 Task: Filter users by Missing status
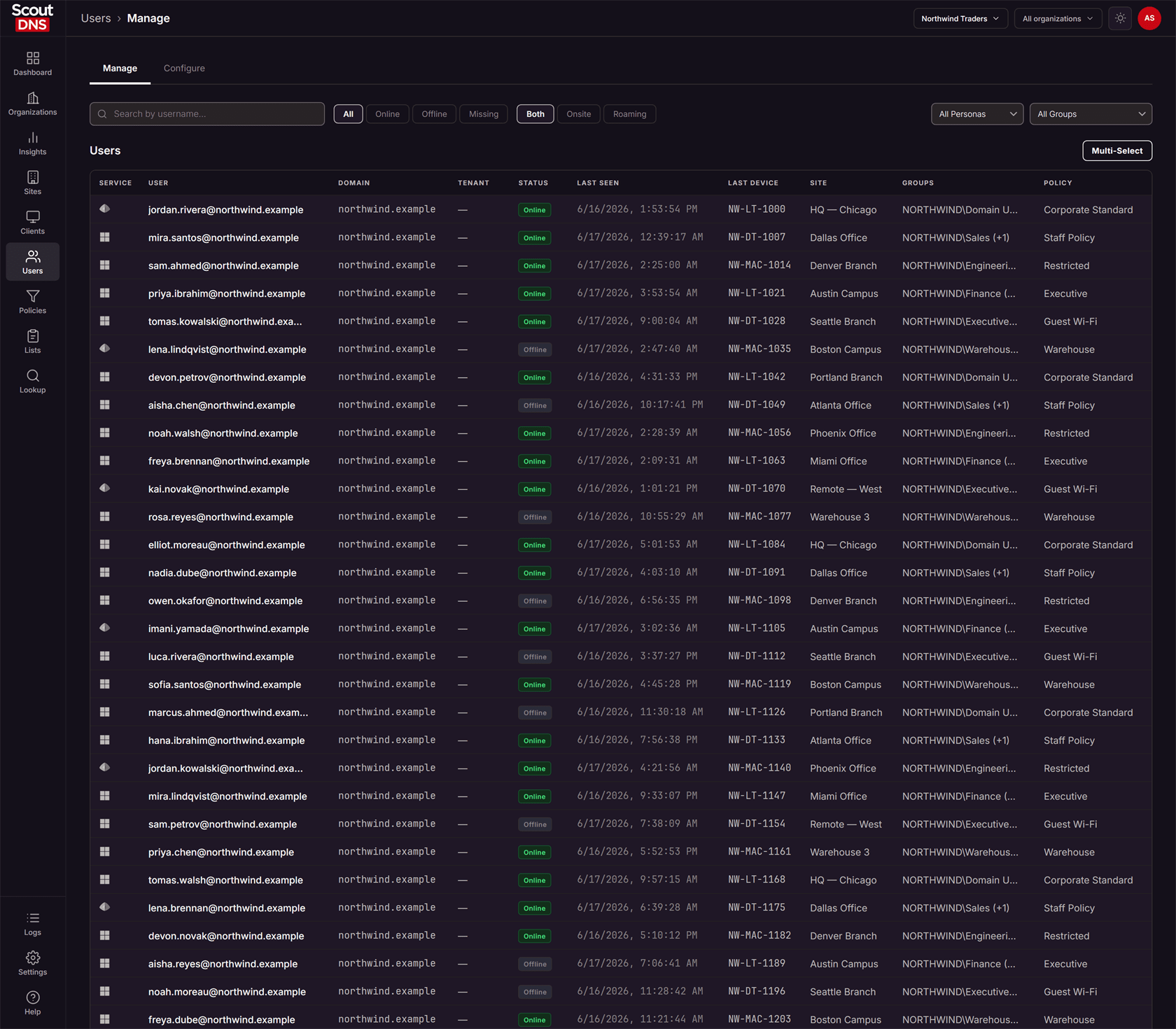pos(484,114)
